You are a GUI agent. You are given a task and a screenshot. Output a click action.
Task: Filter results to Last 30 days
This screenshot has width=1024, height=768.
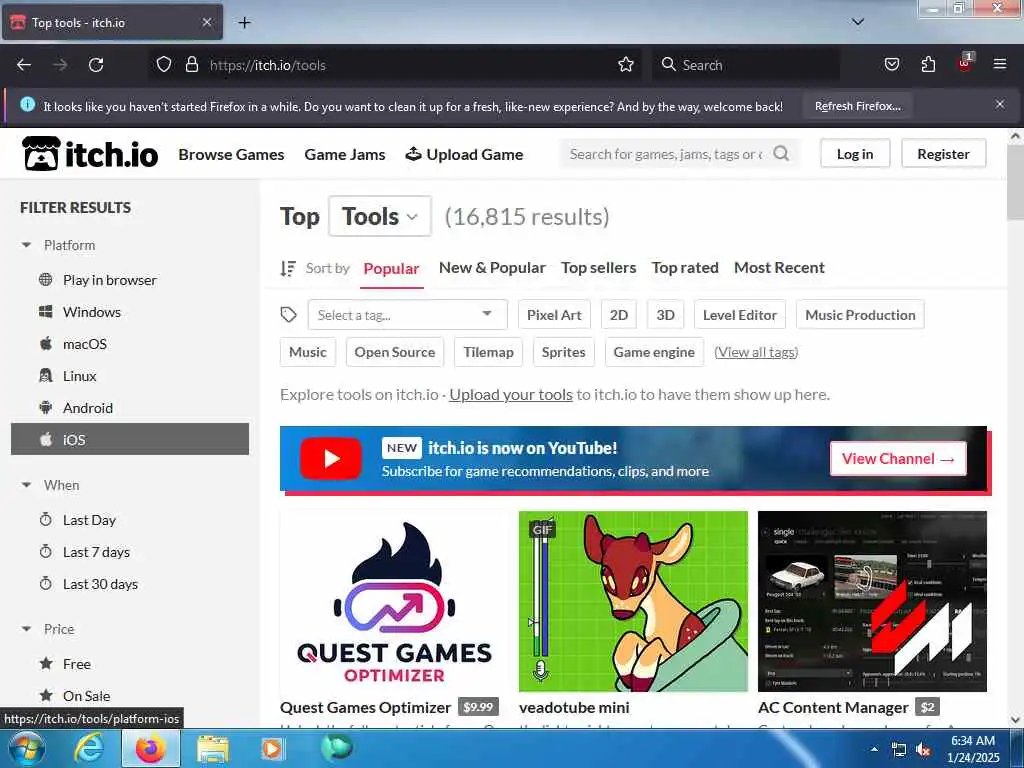point(130,584)
